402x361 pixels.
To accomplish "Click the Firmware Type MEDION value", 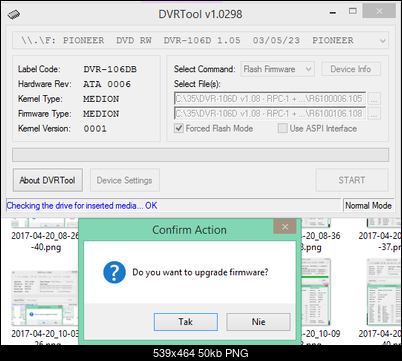I will pyautogui.click(x=101, y=114).
